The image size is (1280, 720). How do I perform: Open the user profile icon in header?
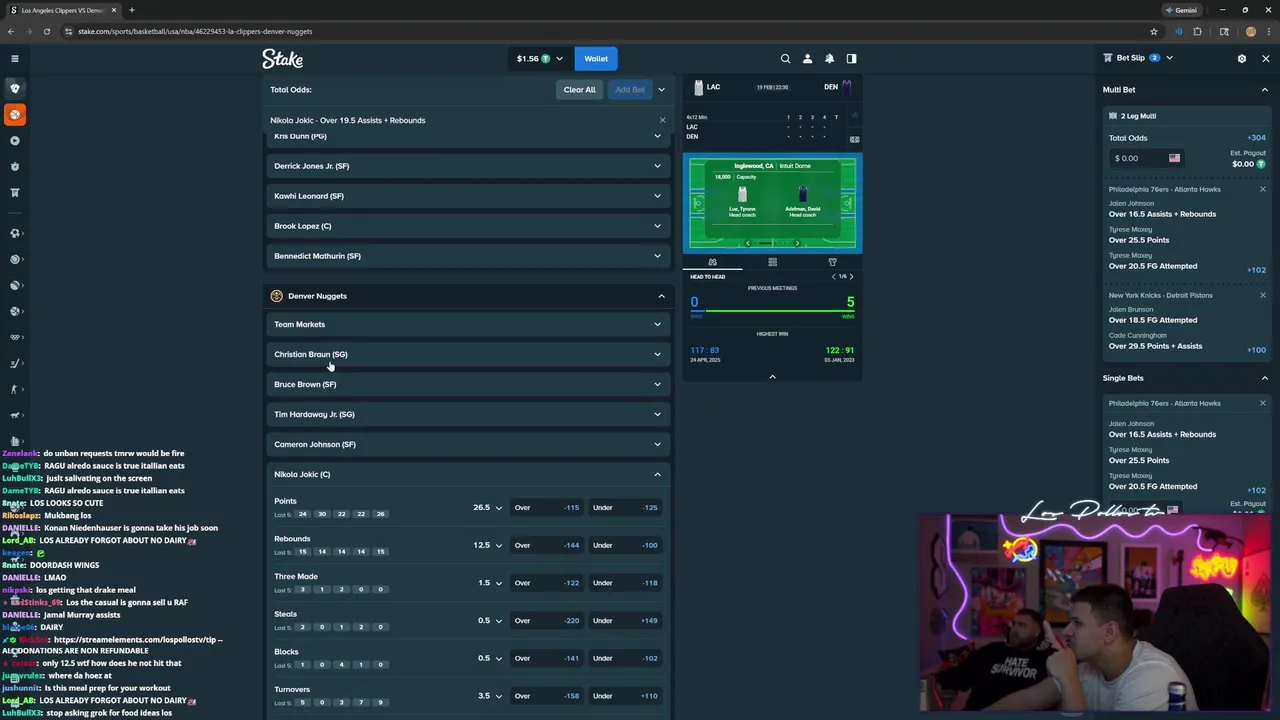point(807,59)
